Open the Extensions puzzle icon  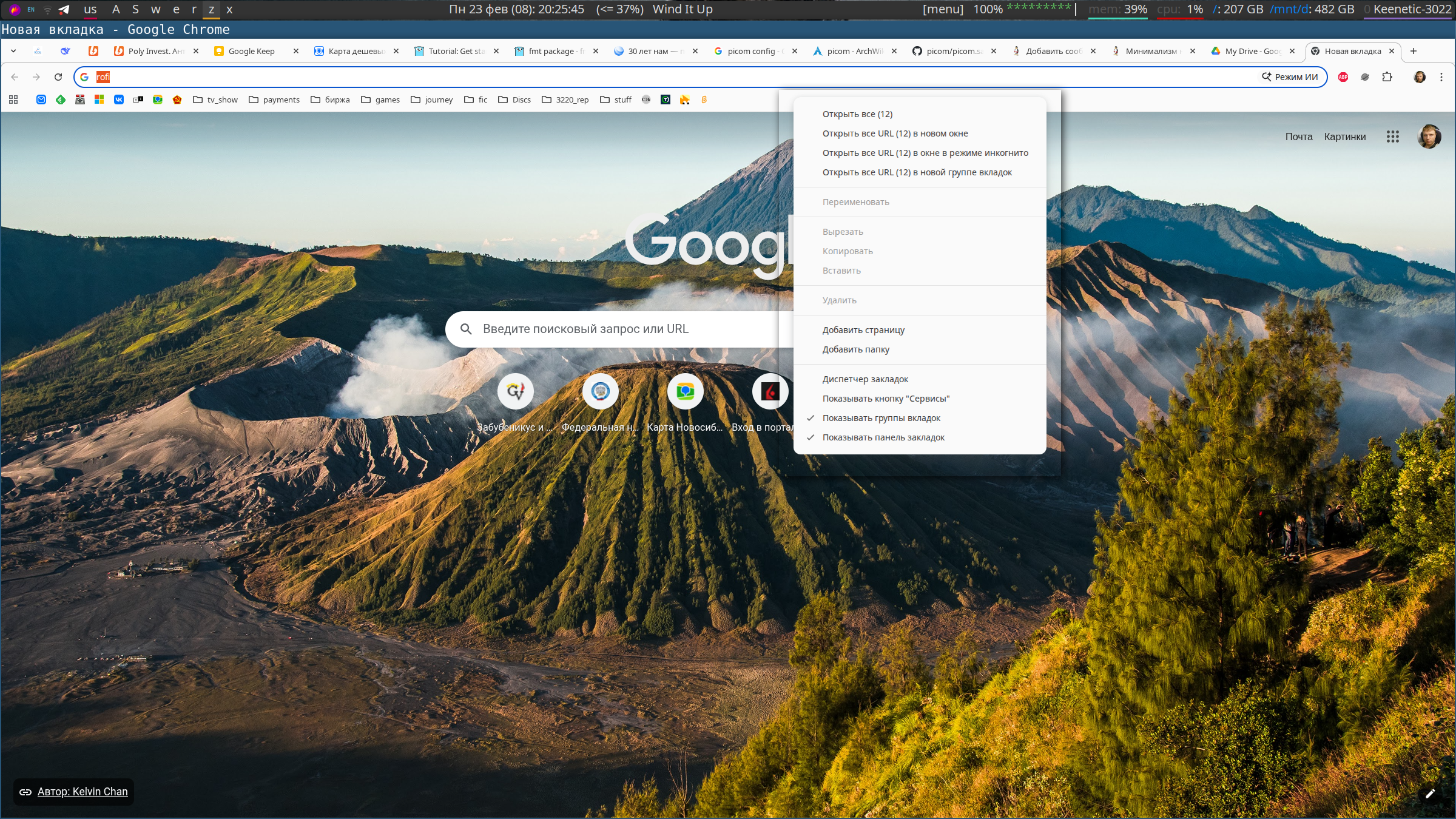(x=1387, y=77)
